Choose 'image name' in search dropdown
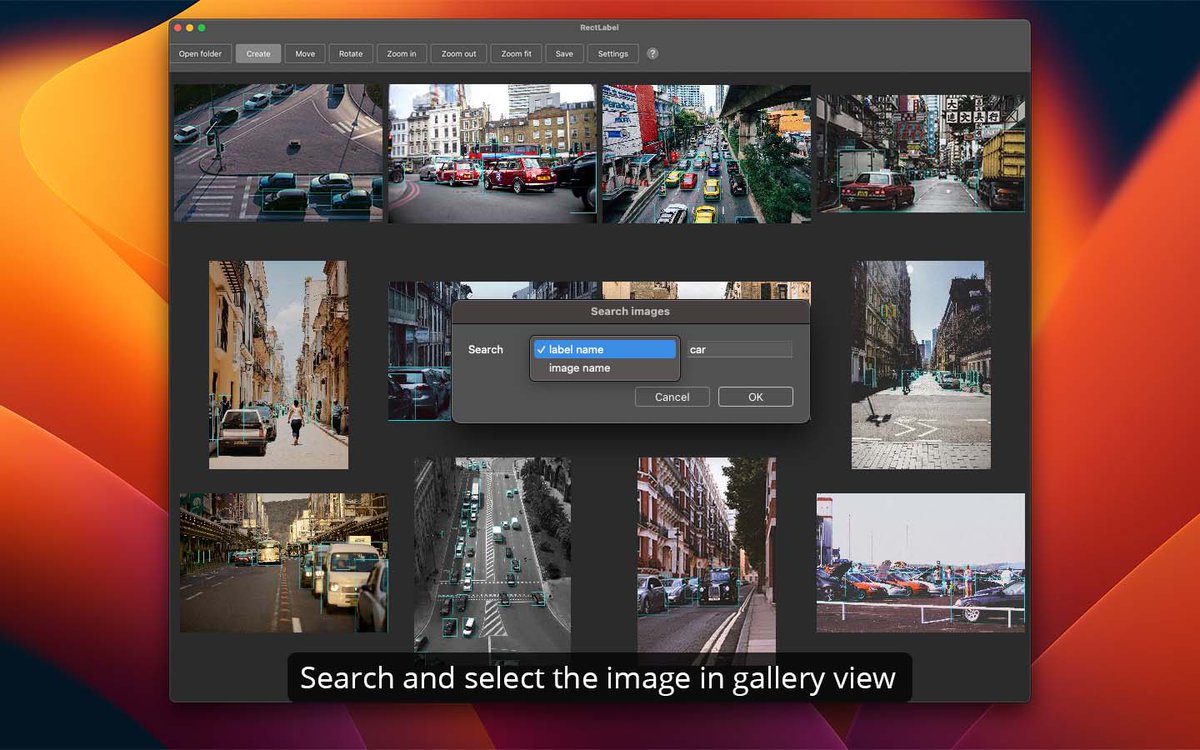The image size is (1200, 750). pyautogui.click(x=605, y=368)
